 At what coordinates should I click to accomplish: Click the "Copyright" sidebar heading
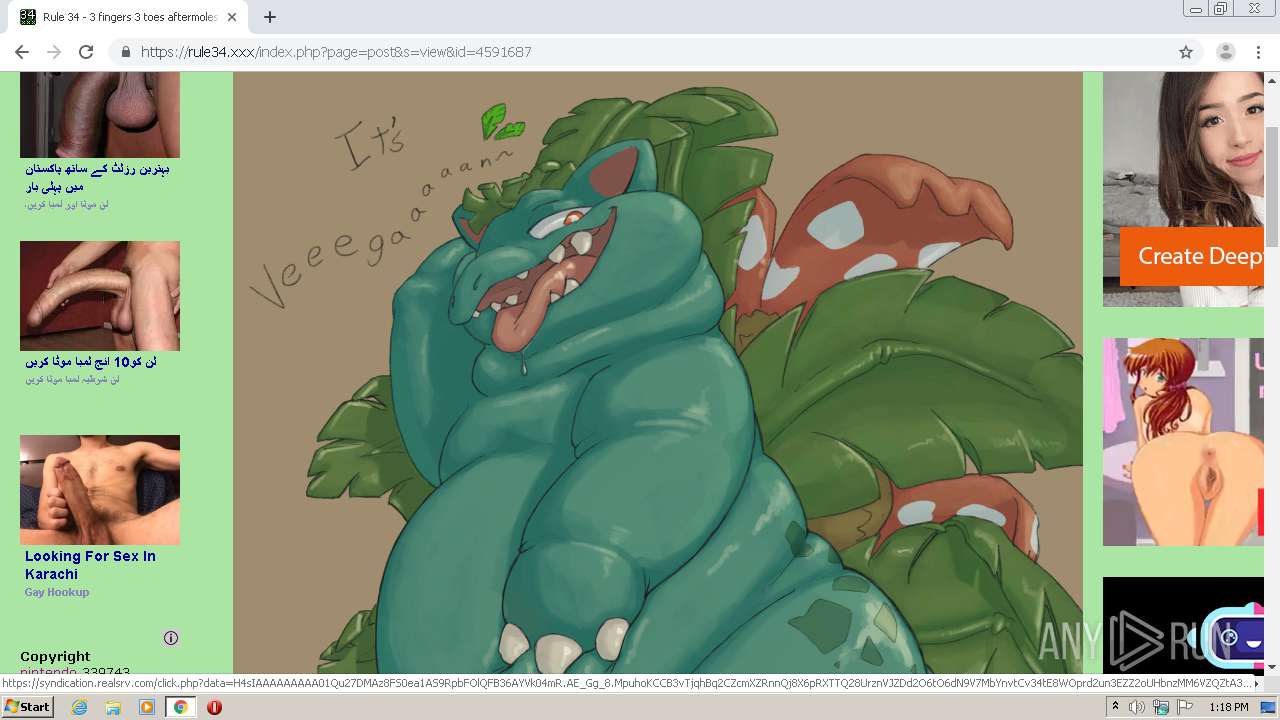[x=55, y=657]
